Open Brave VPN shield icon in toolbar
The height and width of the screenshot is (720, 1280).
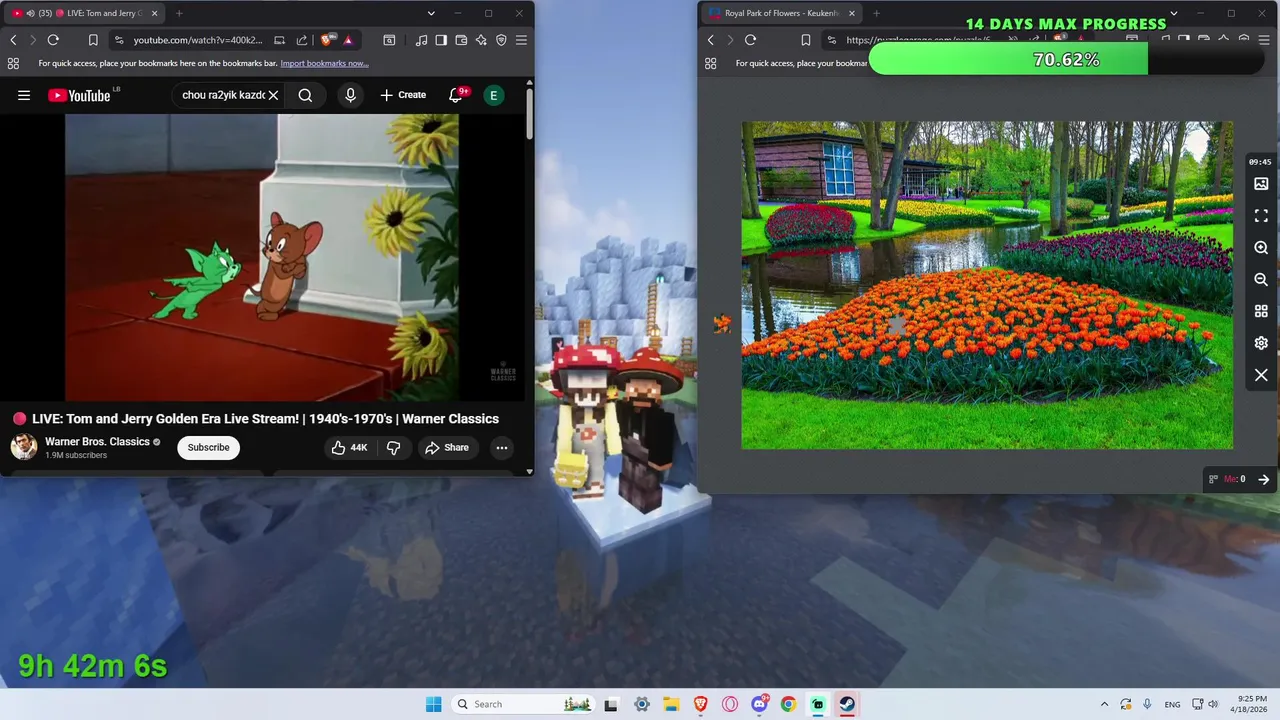click(x=501, y=40)
